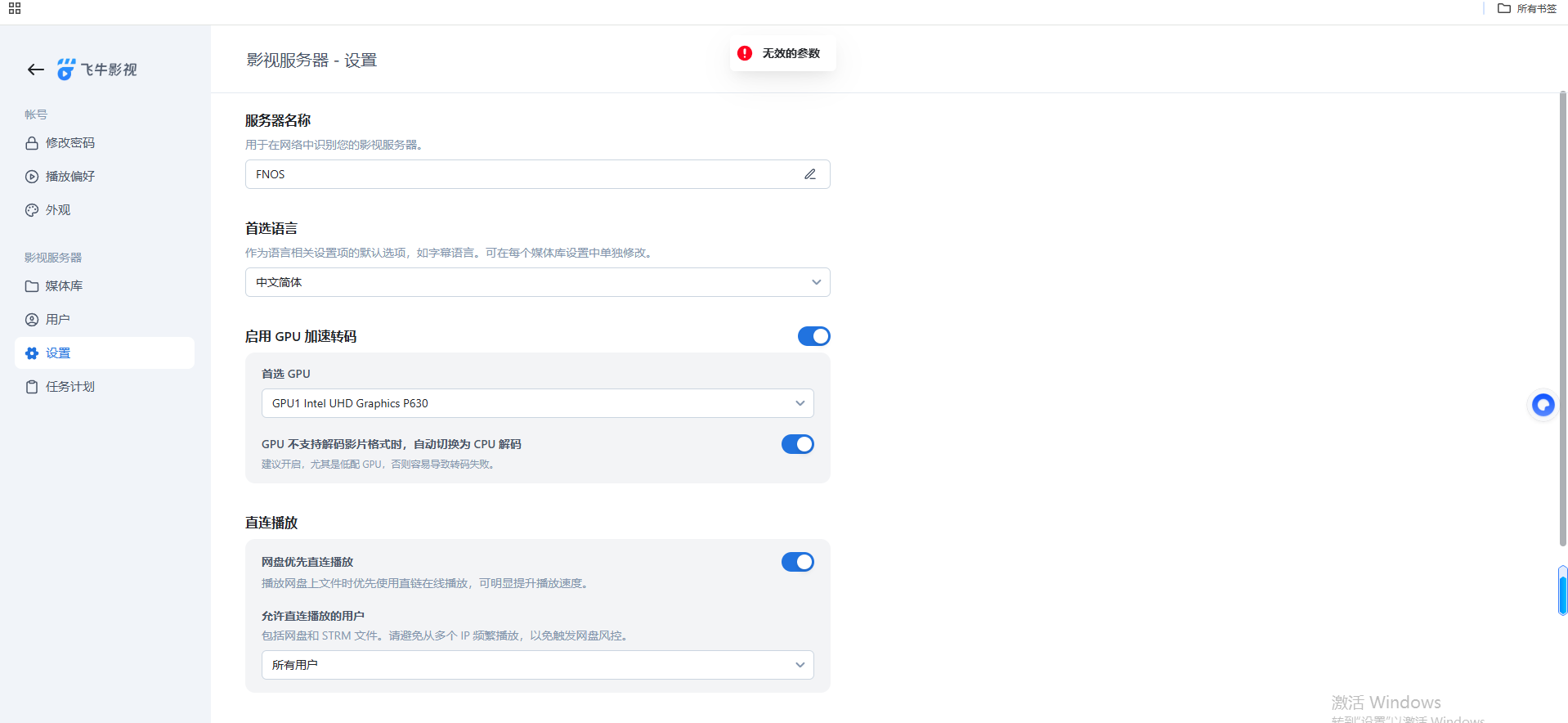The height and width of the screenshot is (723, 1568).
Task: Edit server name with pencil icon
Action: coord(810,174)
